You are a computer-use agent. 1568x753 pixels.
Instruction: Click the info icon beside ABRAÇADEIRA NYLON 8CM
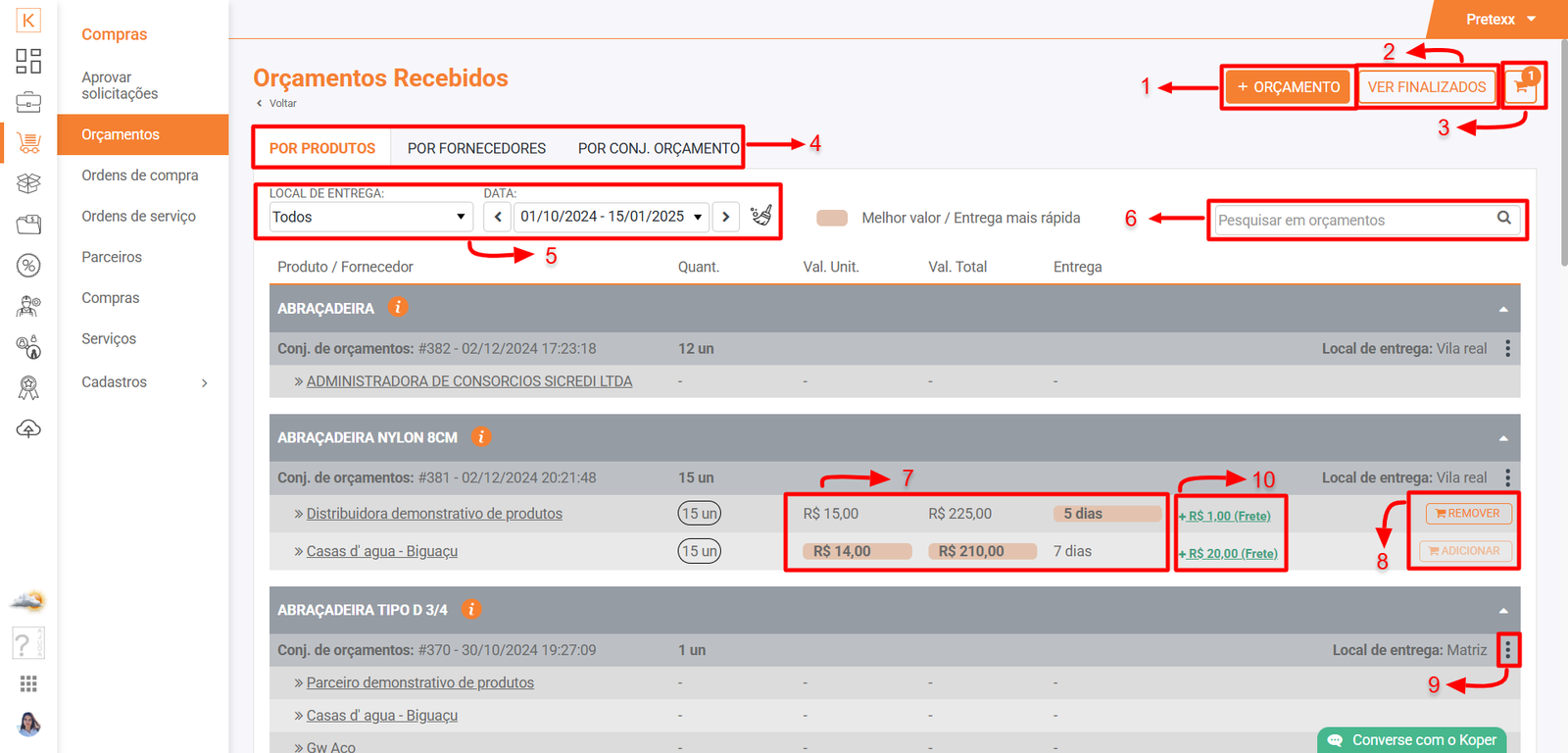coord(481,437)
